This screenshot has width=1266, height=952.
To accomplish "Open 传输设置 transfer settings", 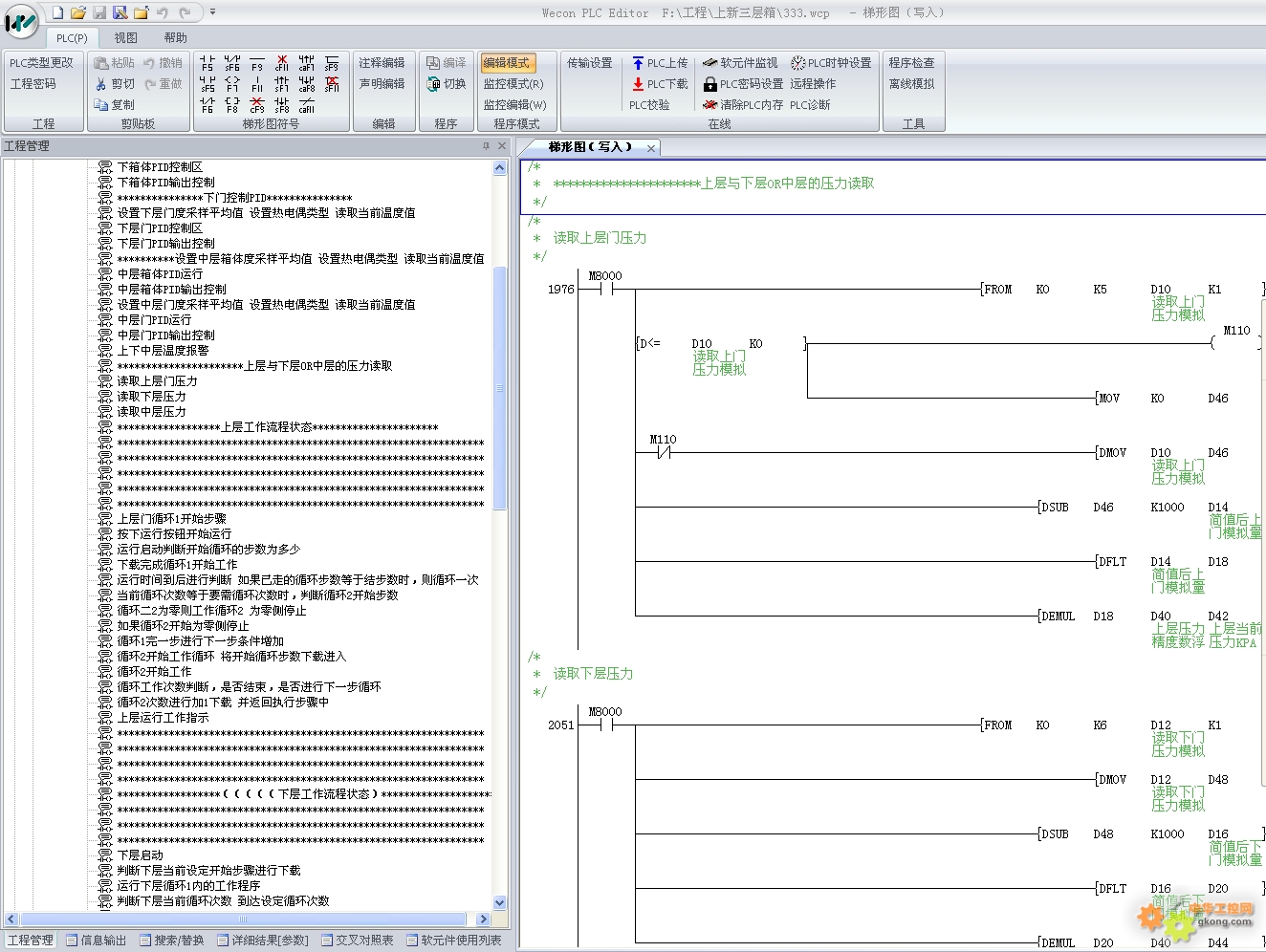I will [590, 63].
